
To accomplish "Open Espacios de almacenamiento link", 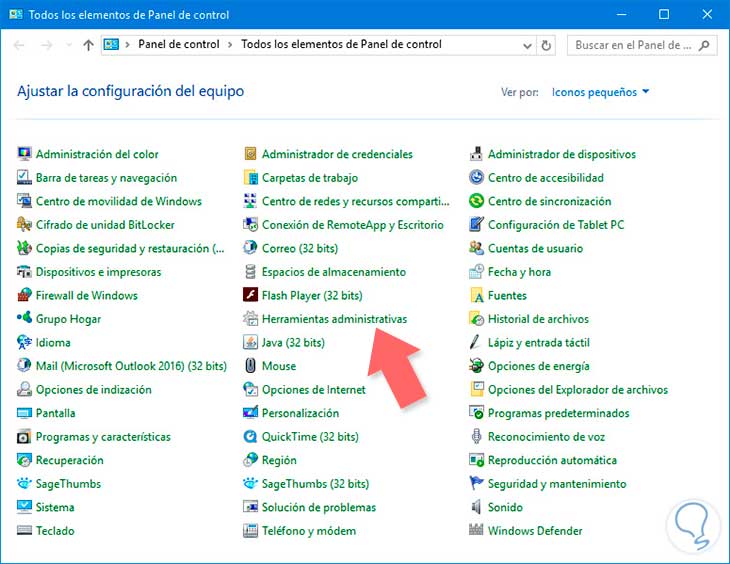I will (334, 272).
